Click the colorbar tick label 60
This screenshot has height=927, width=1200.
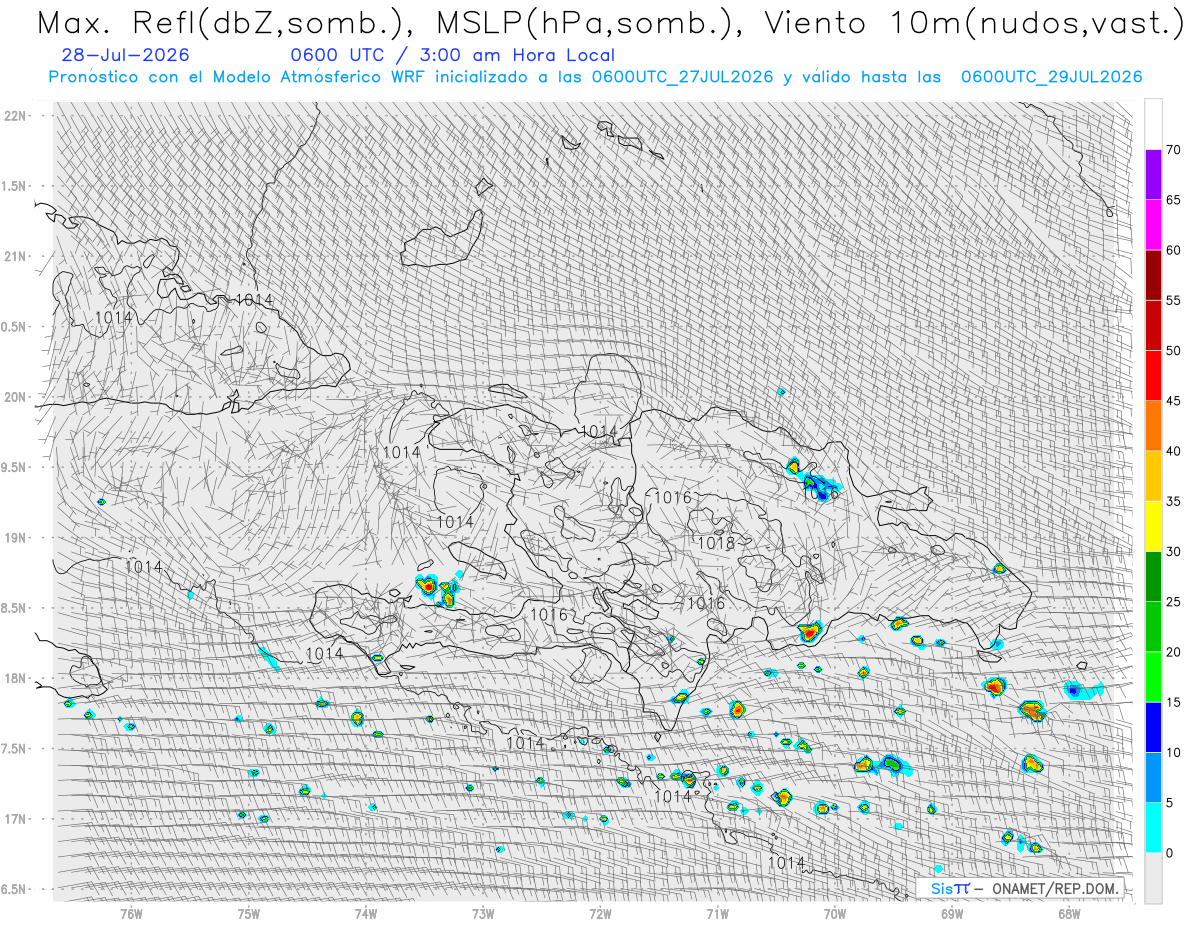[1173, 250]
